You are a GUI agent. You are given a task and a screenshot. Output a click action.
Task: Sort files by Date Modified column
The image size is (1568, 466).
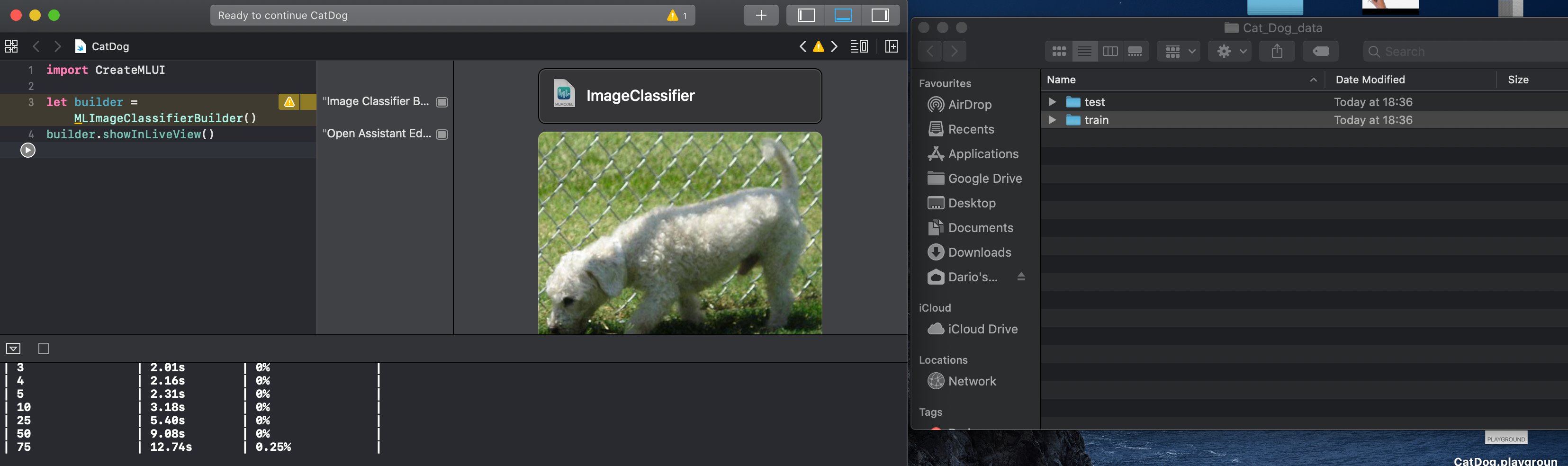point(1370,80)
